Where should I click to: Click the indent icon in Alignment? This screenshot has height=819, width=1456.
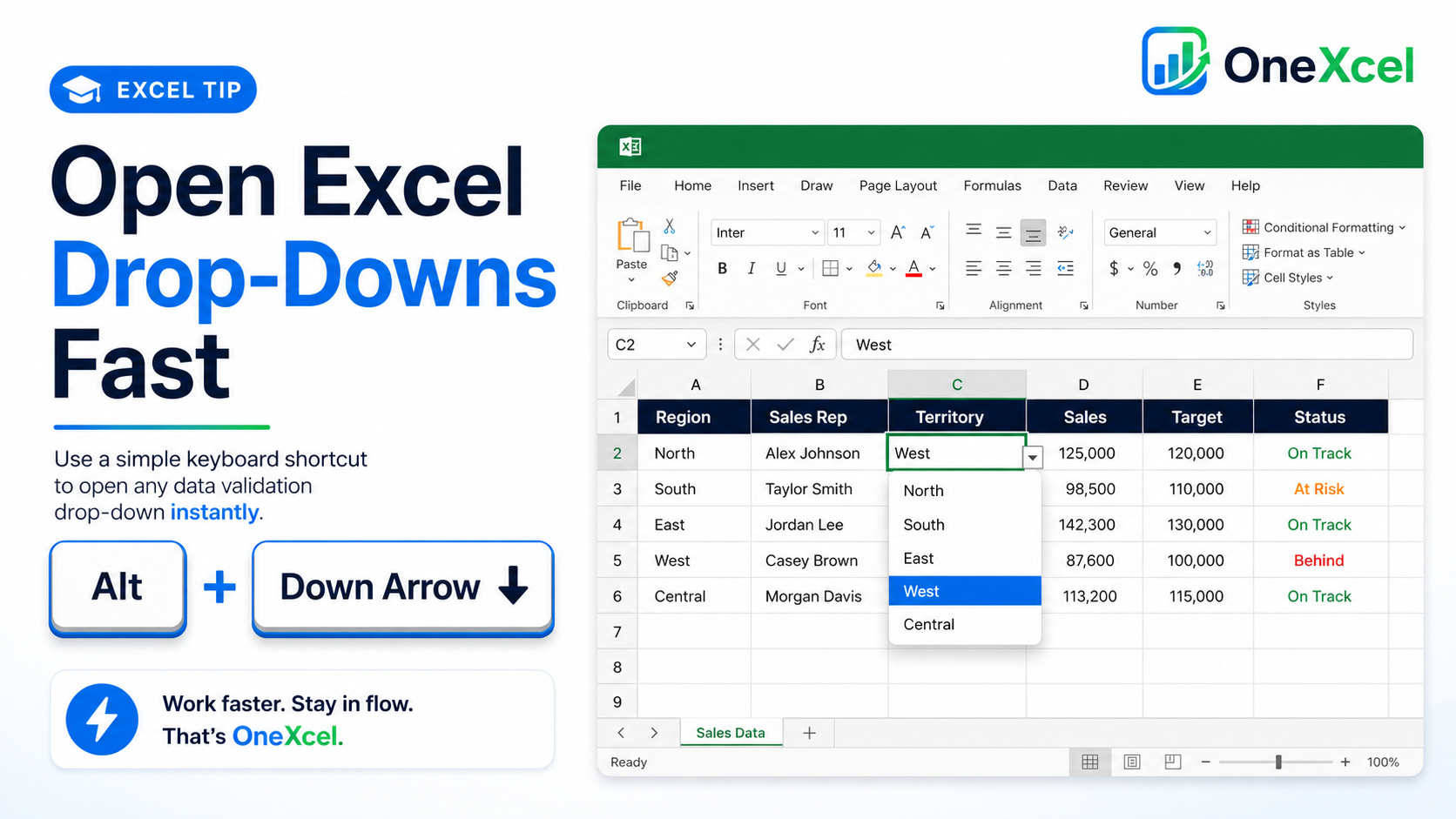(1065, 269)
